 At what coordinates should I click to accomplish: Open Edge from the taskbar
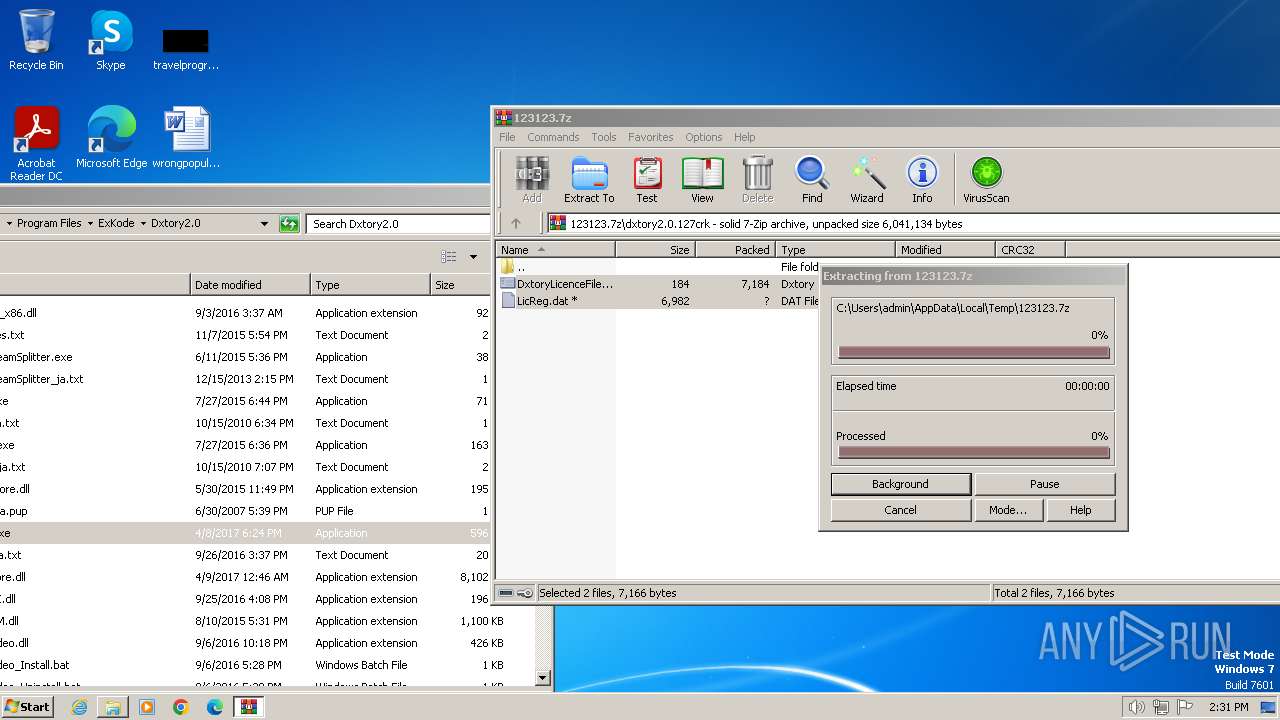coord(215,707)
